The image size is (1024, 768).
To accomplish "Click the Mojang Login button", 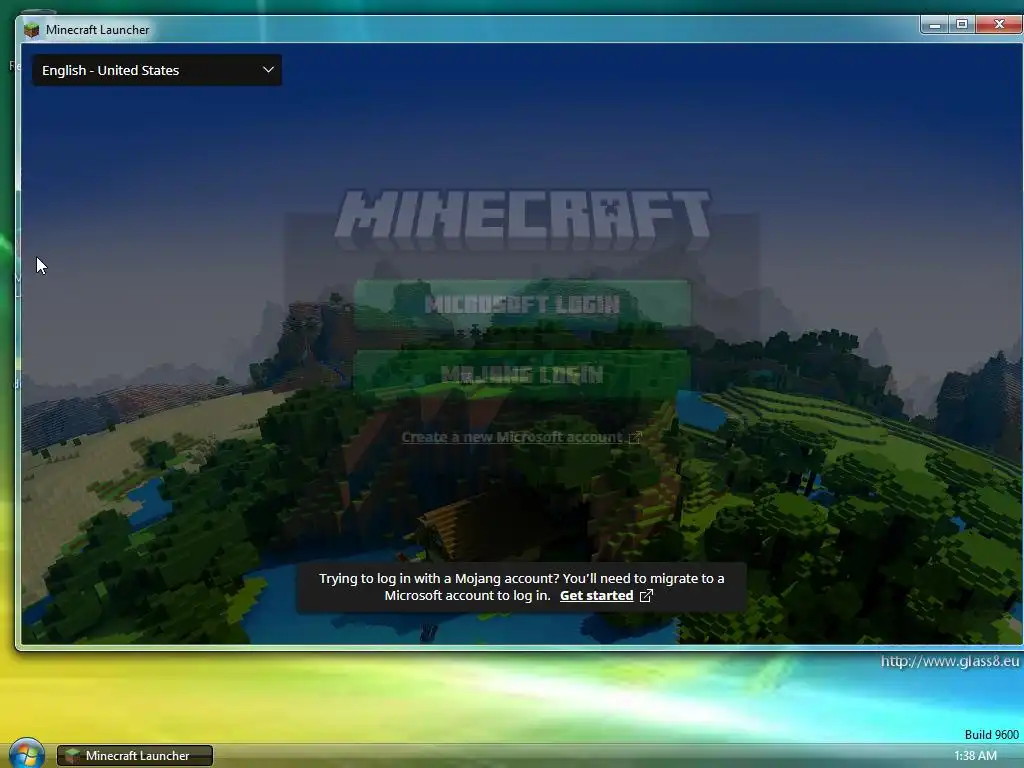I will pos(522,374).
